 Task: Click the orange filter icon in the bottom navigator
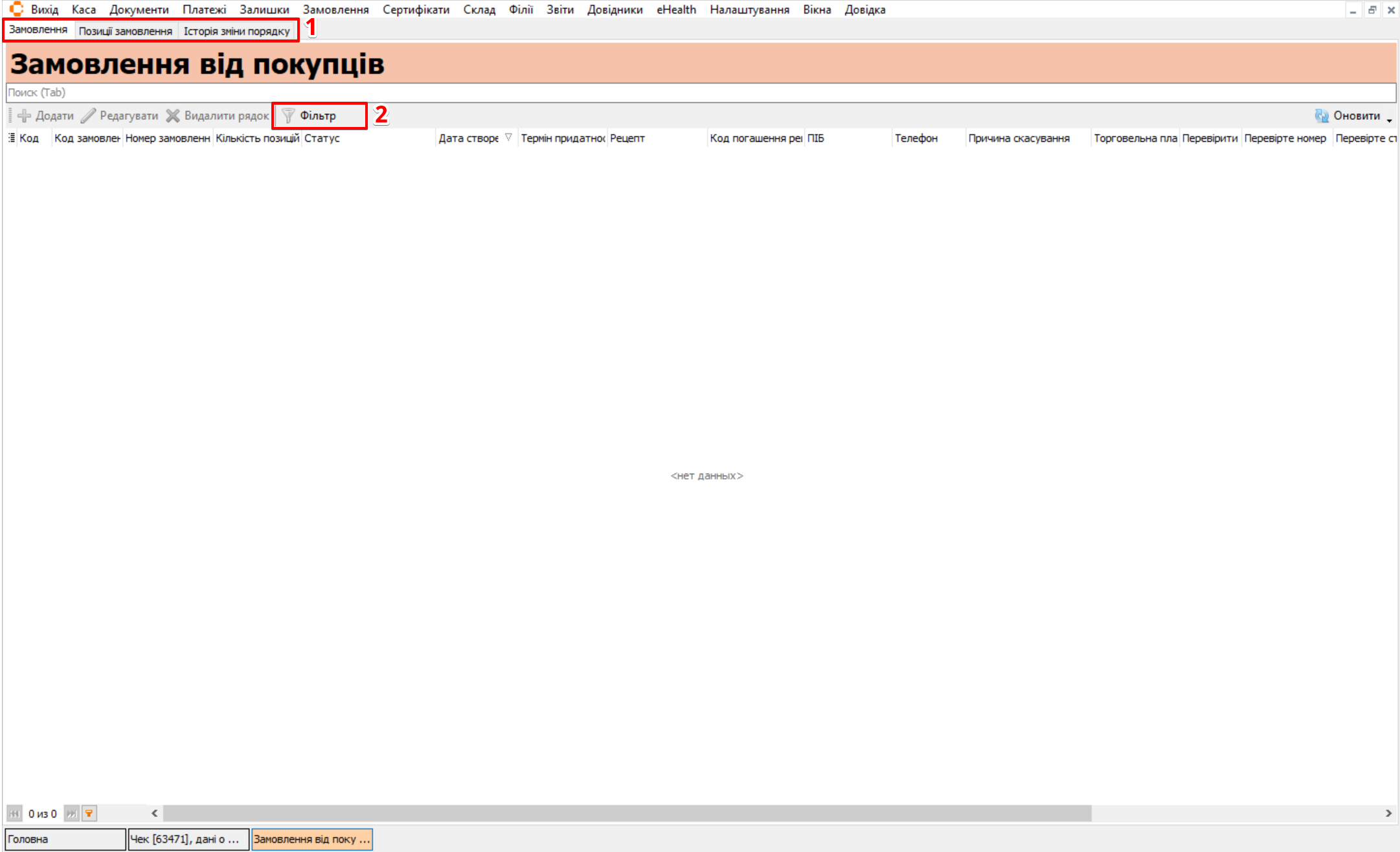point(89,813)
